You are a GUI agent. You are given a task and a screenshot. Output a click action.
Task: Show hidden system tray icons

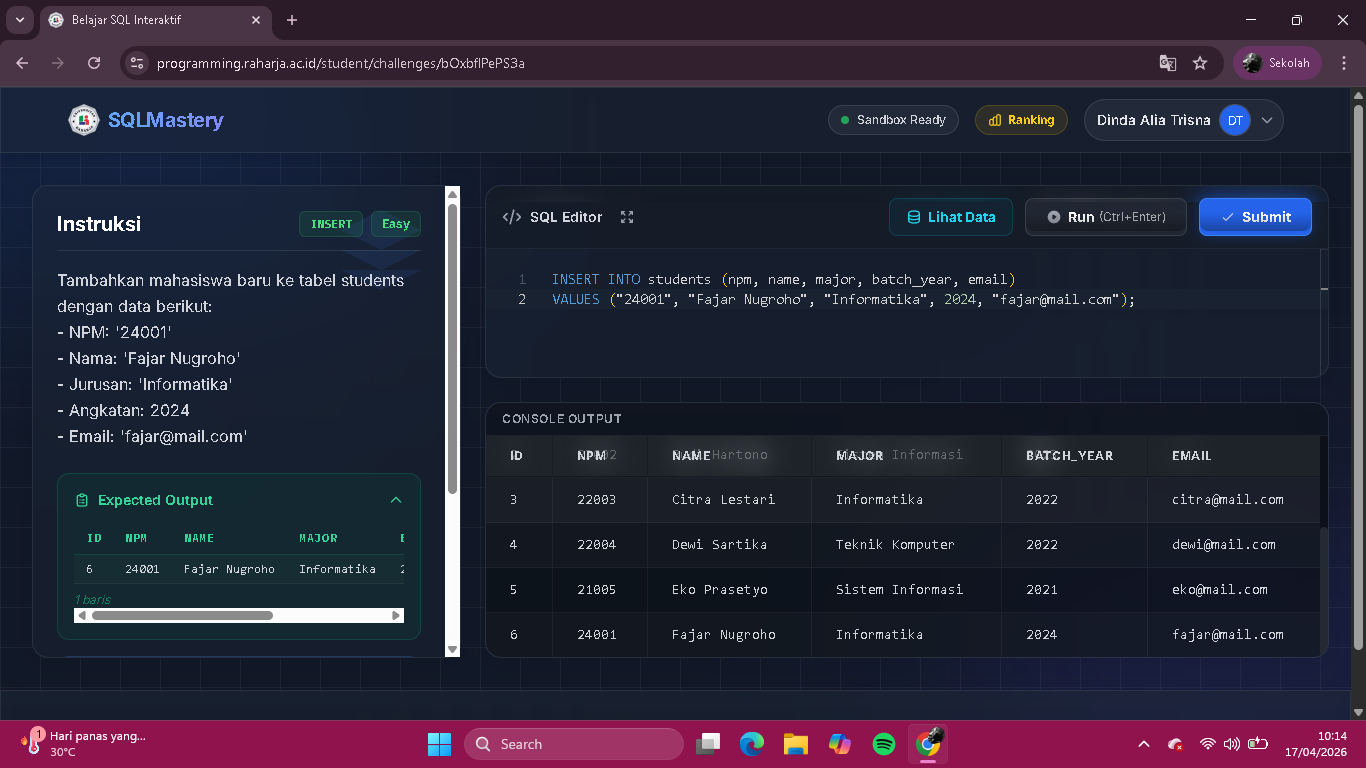[x=1143, y=744]
